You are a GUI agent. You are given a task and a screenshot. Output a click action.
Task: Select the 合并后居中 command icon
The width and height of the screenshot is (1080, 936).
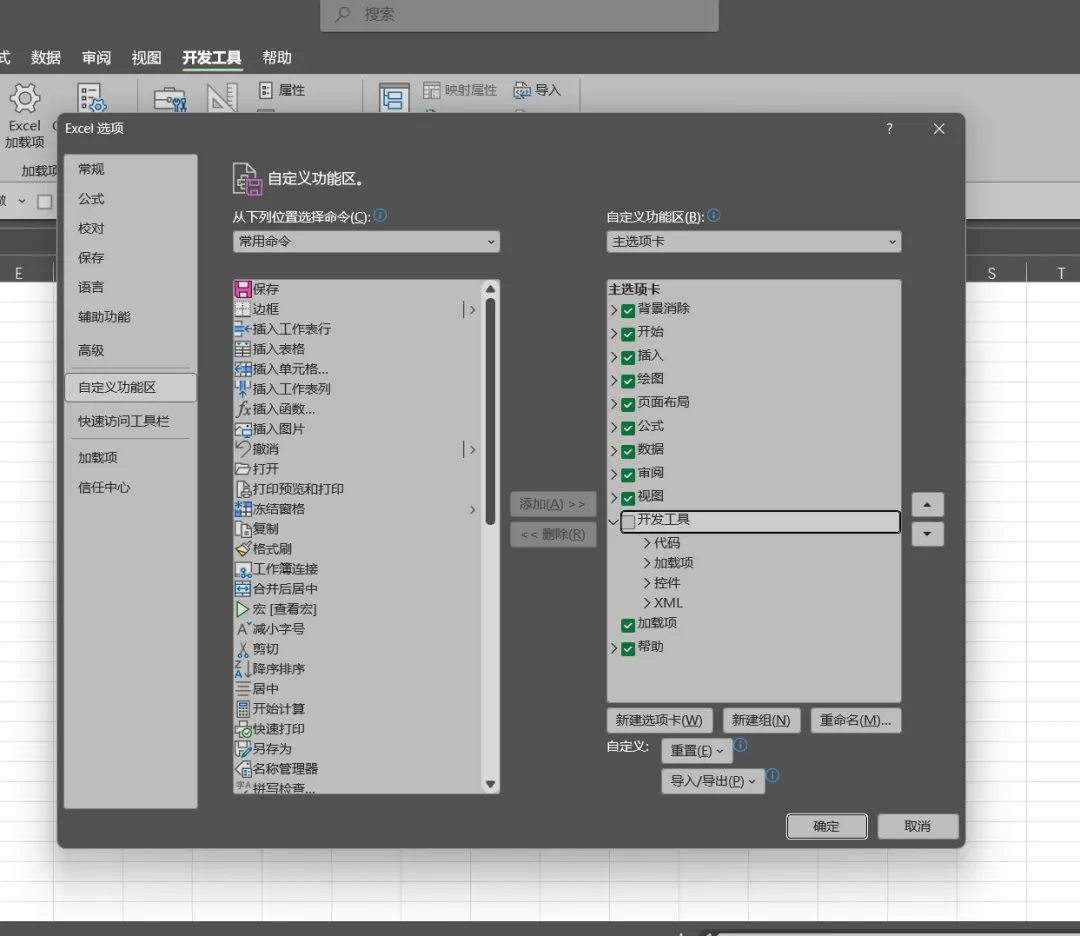pos(243,589)
